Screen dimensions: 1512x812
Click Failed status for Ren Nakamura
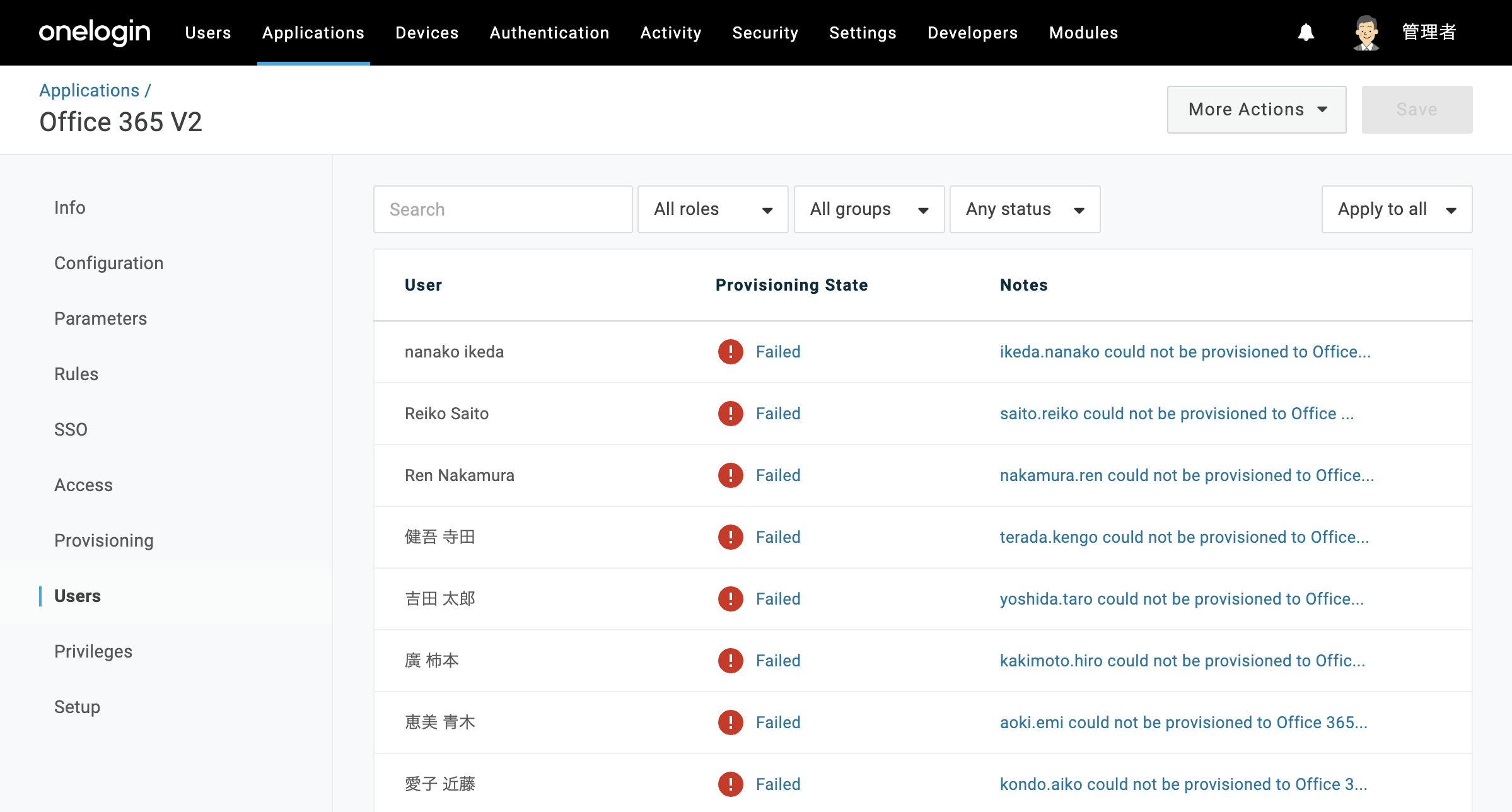coord(778,475)
